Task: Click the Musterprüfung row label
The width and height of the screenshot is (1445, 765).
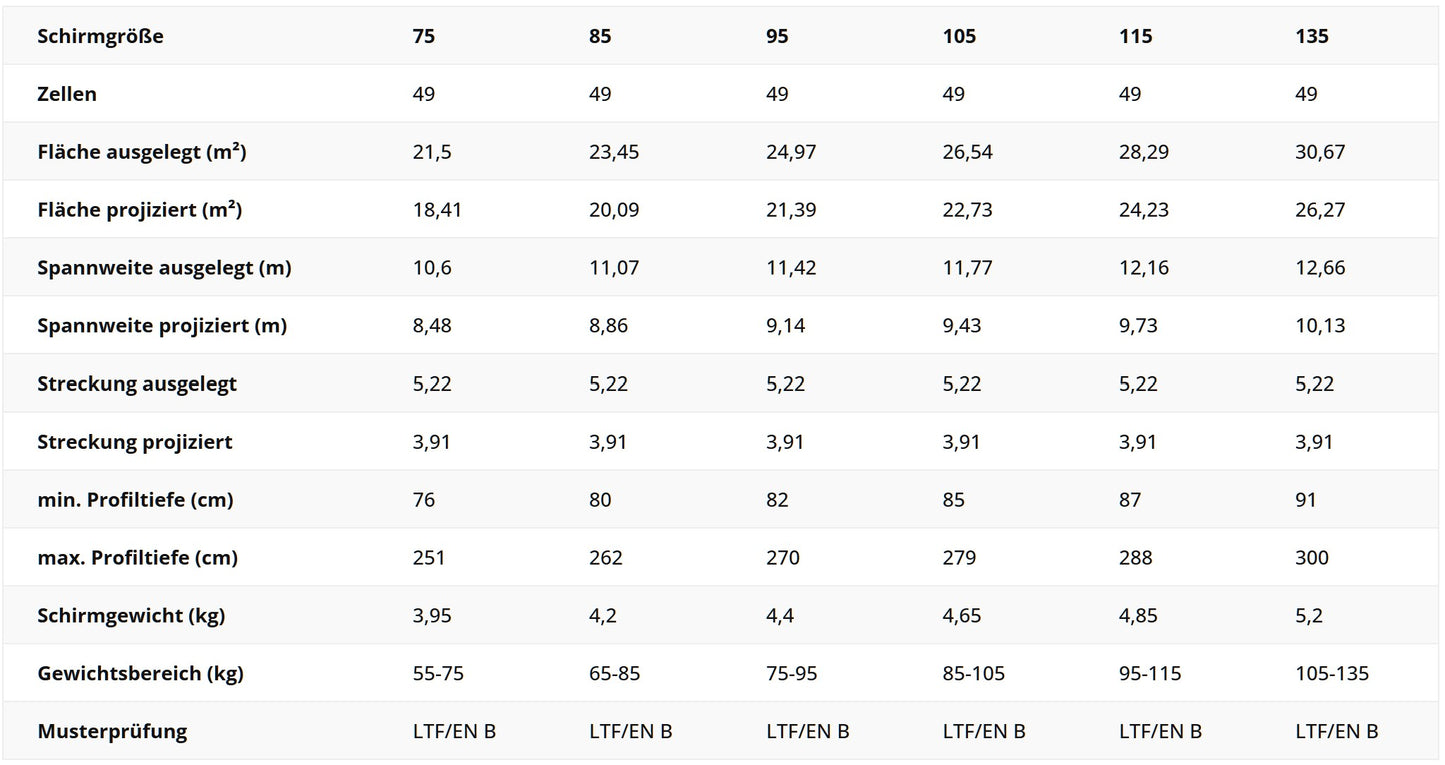Action: (x=112, y=733)
